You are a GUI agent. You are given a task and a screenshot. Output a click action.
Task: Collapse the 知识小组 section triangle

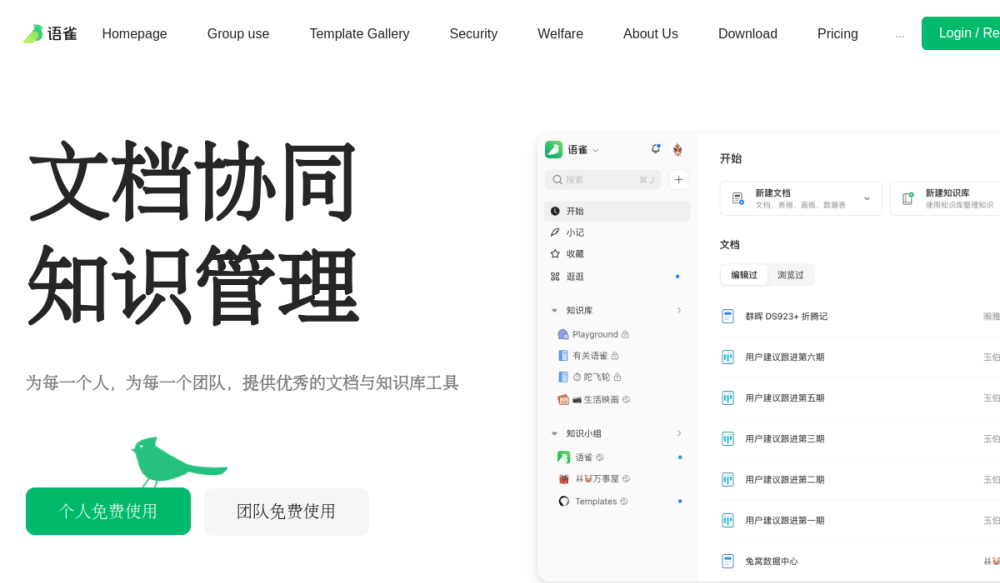[554, 434]
